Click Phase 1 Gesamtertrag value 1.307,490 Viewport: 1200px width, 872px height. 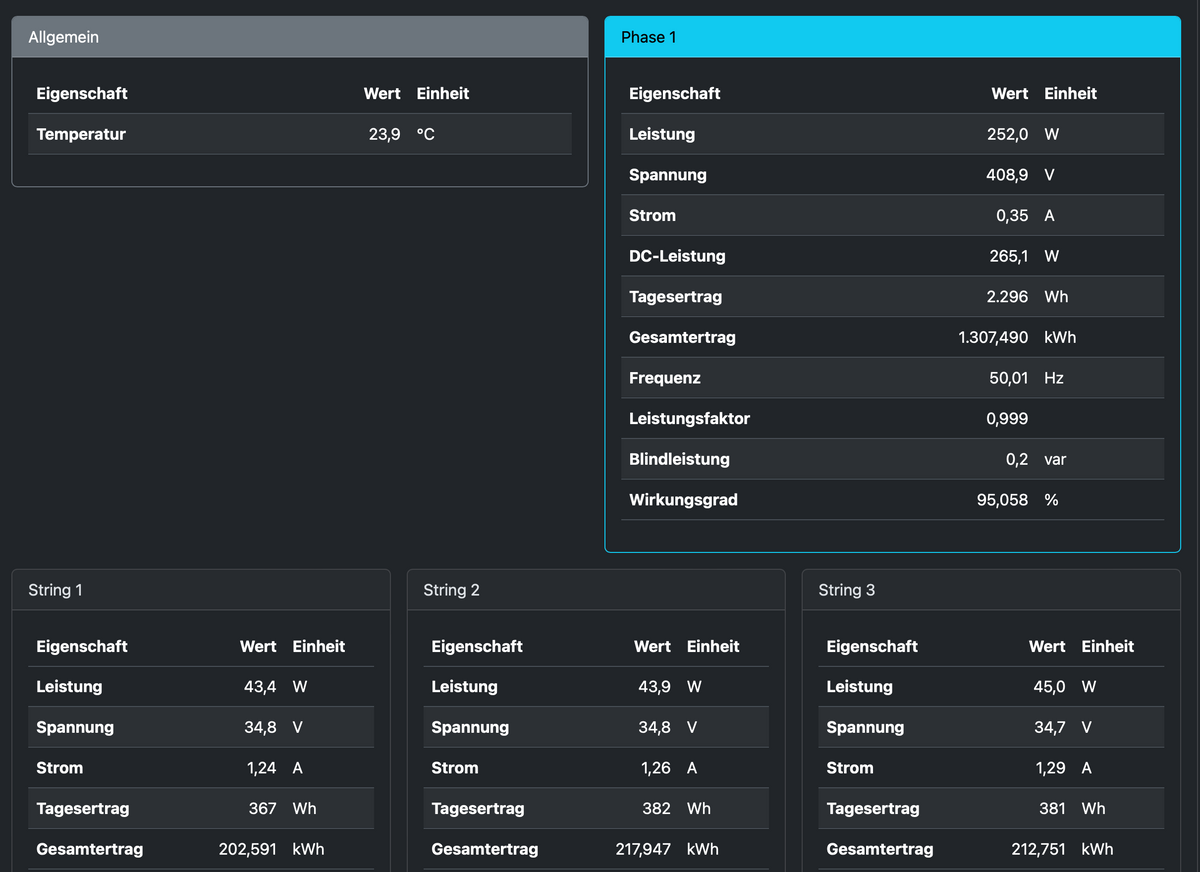pos(993,337)
